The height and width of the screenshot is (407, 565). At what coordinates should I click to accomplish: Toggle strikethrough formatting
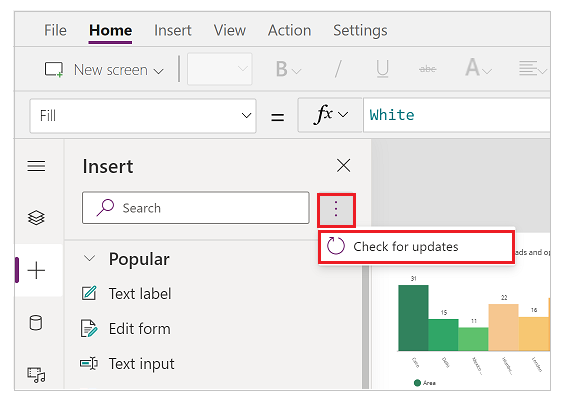[x=428, y=69]
